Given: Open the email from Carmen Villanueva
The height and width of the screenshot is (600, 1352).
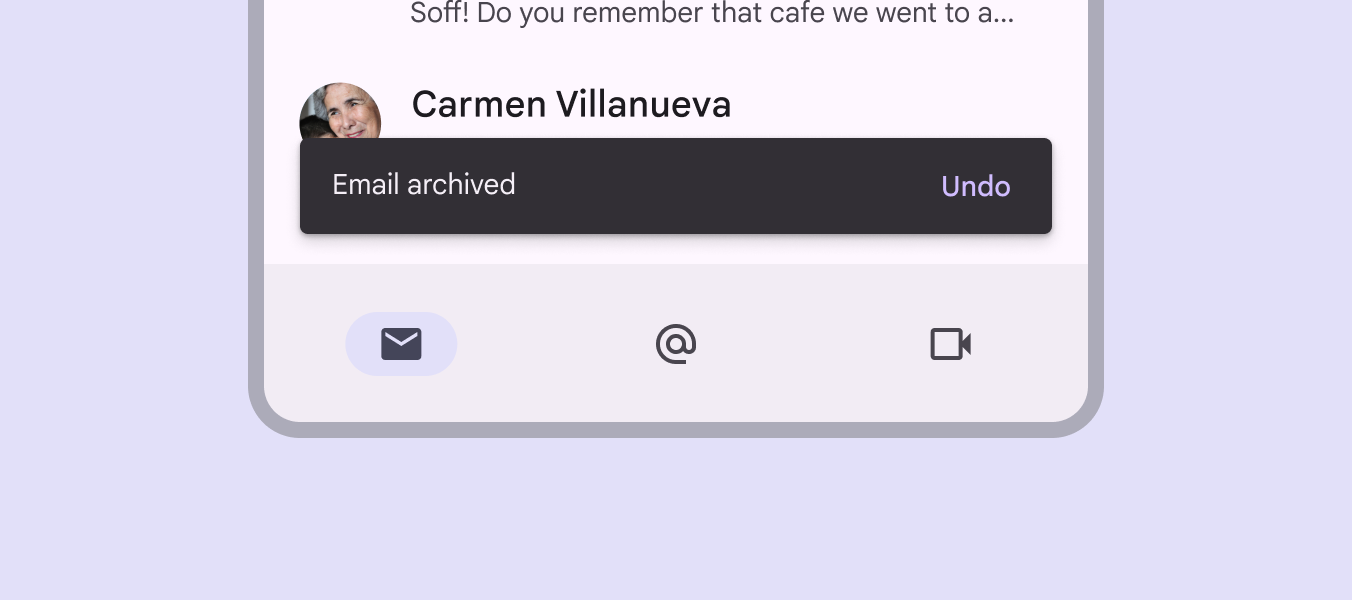Looking at the screenshot, I should pos(571,105).
